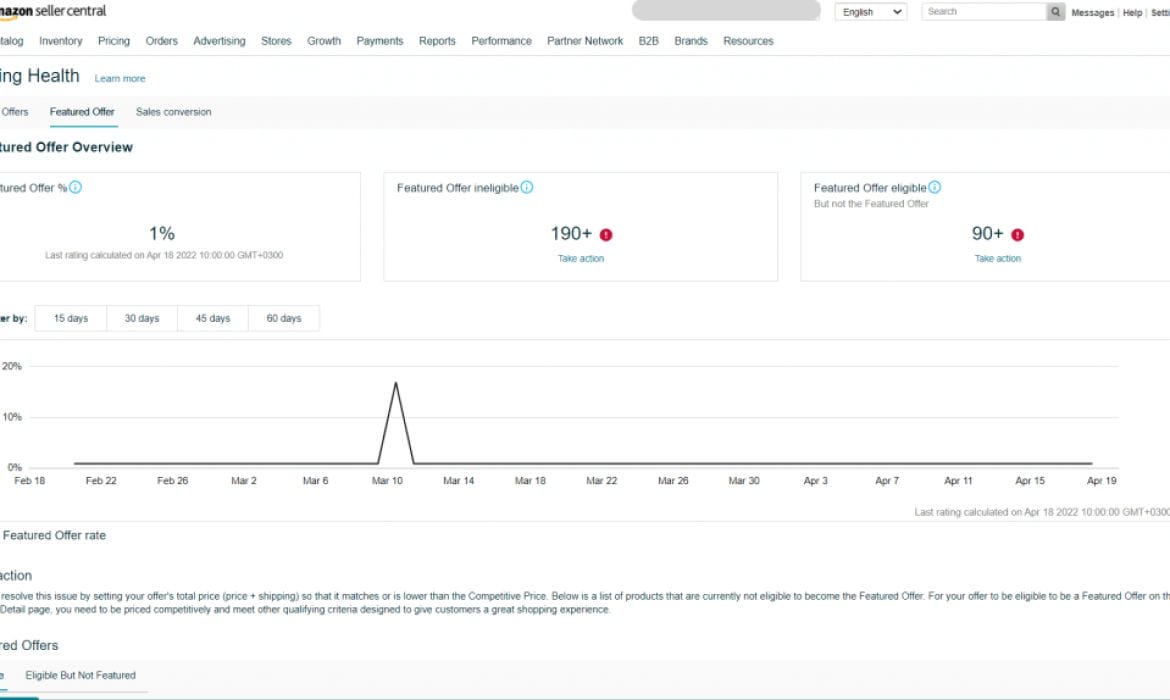Click the Amazon Seller Central logo
The width and height of the screenshot is (1170, 700).
click(53, 11)
